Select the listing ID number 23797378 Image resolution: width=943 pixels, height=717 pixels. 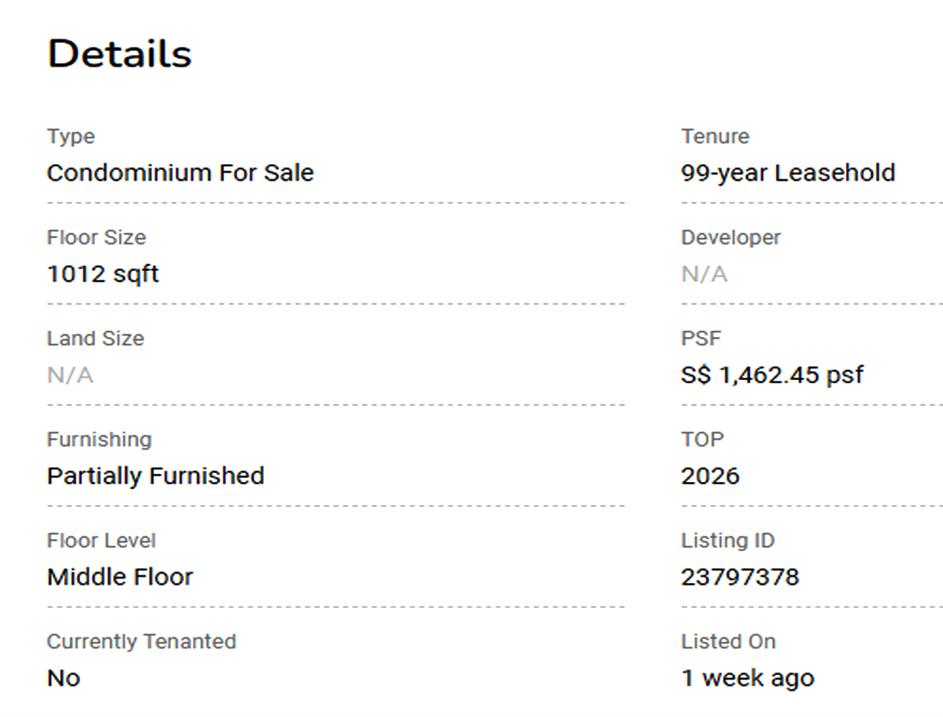pos(740,577)
